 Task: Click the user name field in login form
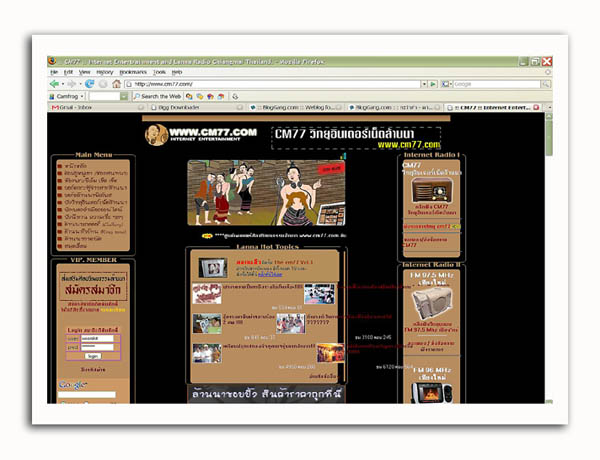[97, 338]
